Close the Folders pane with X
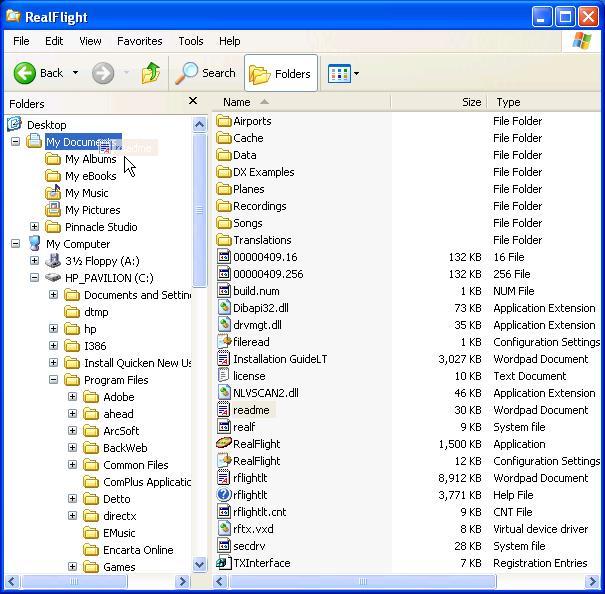 (193, 101)
